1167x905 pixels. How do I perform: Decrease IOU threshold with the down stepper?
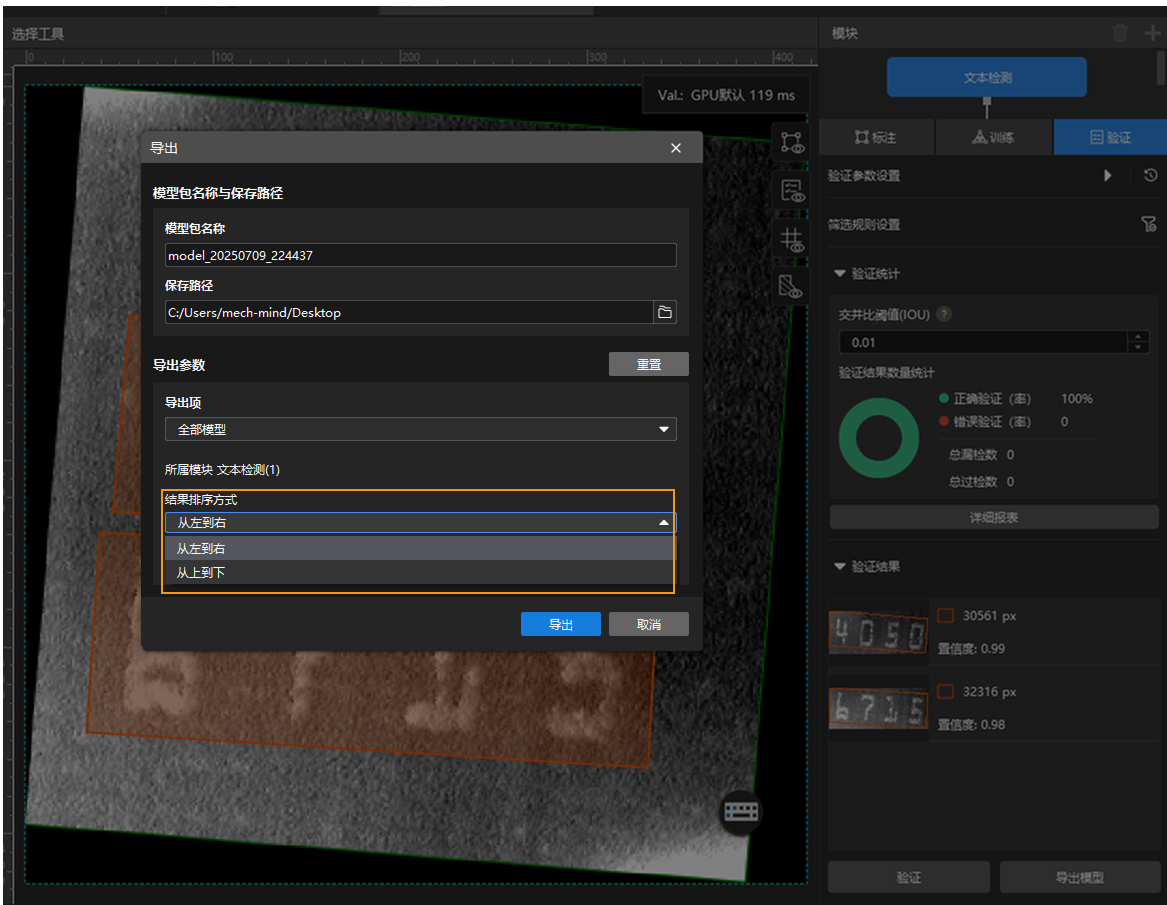(x=1138, y=348)
